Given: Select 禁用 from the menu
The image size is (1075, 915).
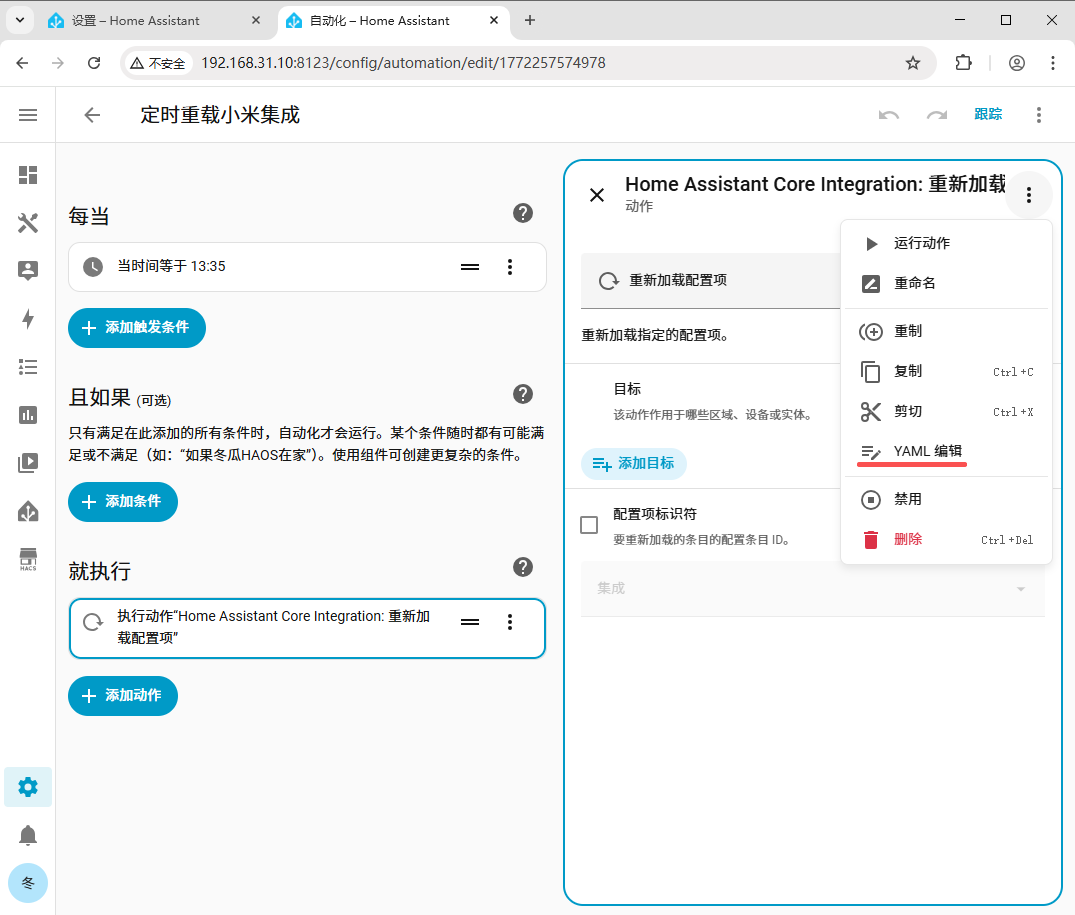Looking at the screenshot, I should [x=947, y=500].
